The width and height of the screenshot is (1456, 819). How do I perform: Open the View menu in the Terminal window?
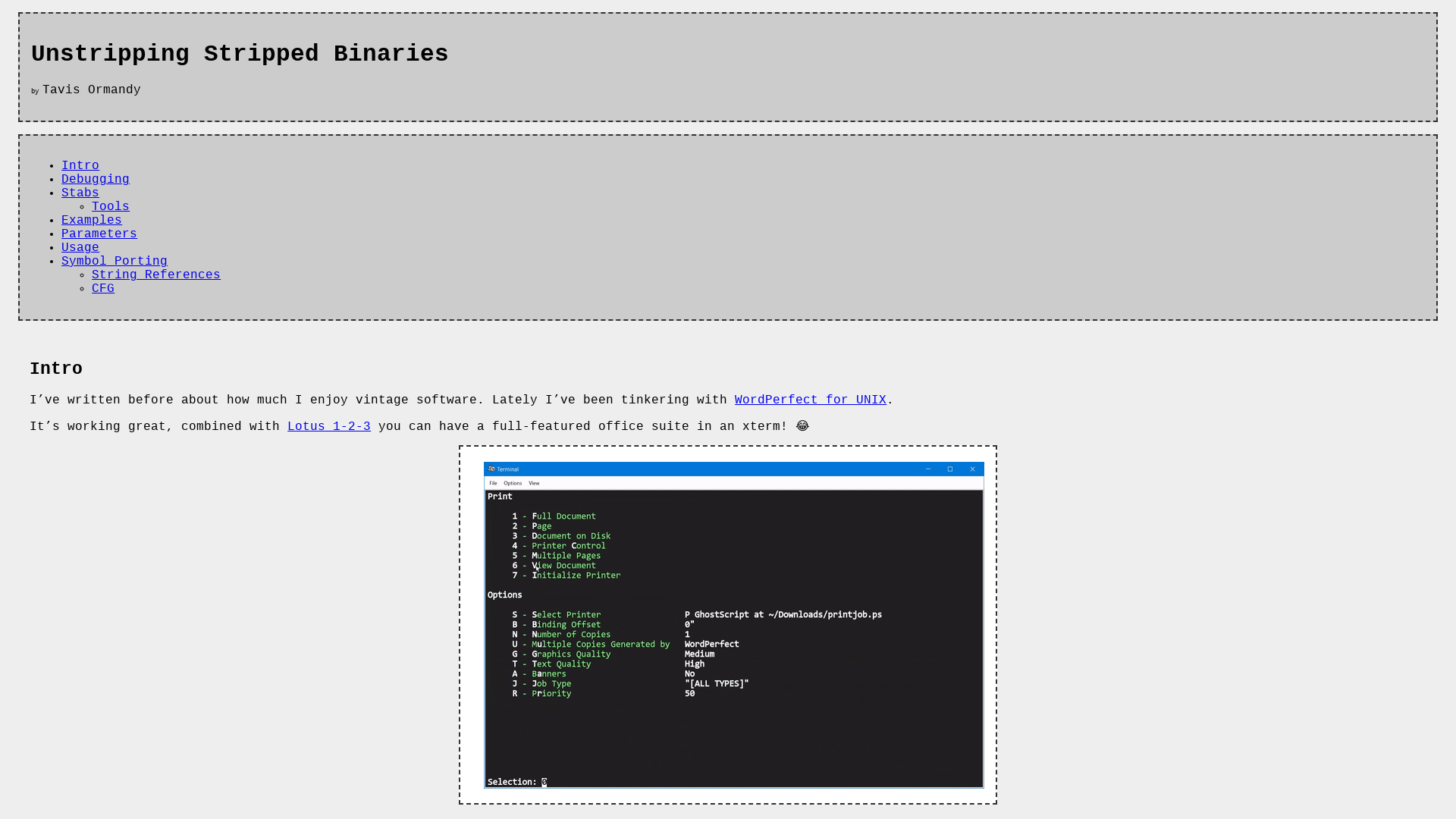534,483
